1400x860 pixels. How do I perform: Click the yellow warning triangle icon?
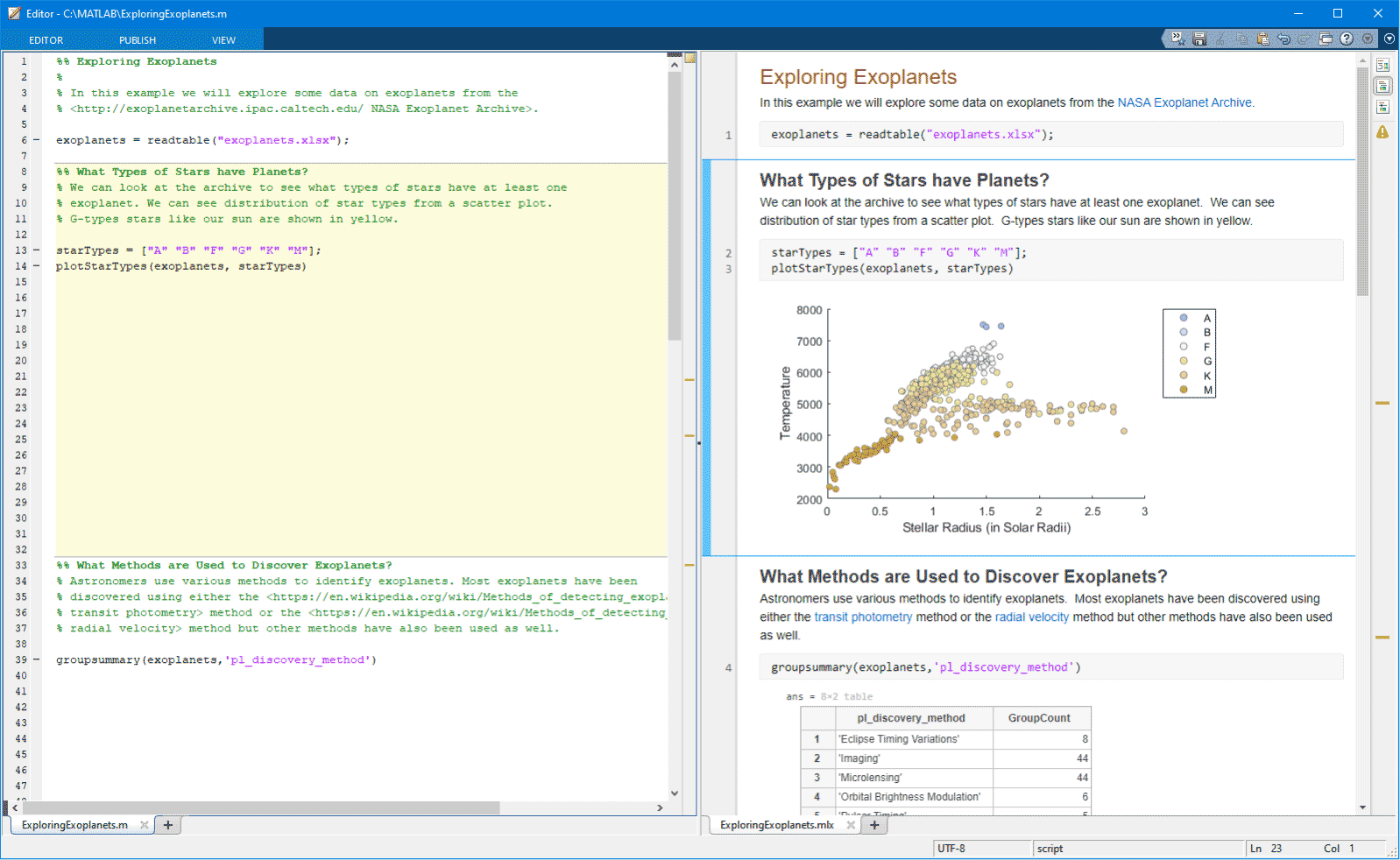1382,132
